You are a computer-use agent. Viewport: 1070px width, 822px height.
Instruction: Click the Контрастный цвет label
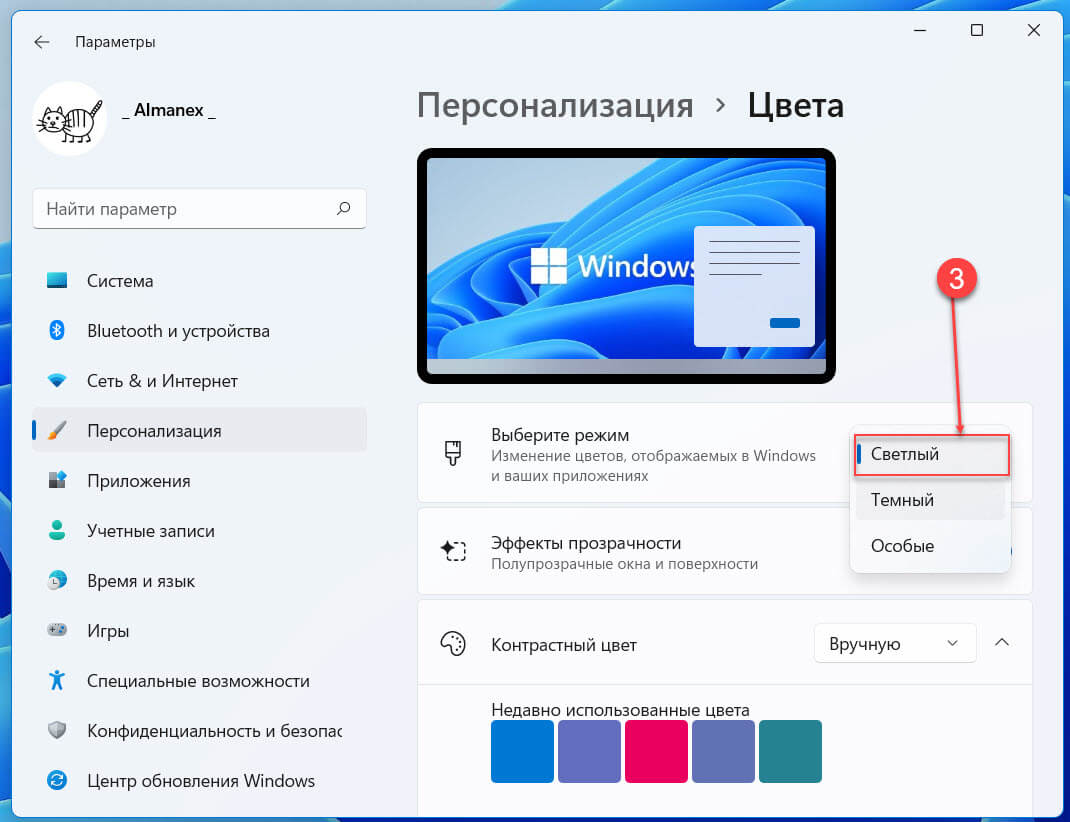pyautogui.click(x=564, y=645)
